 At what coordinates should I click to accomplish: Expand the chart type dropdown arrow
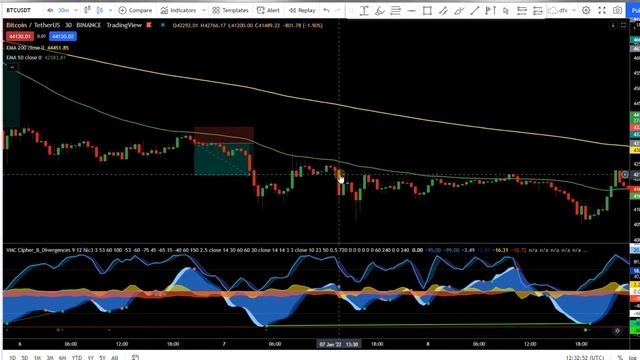[110, 10]
